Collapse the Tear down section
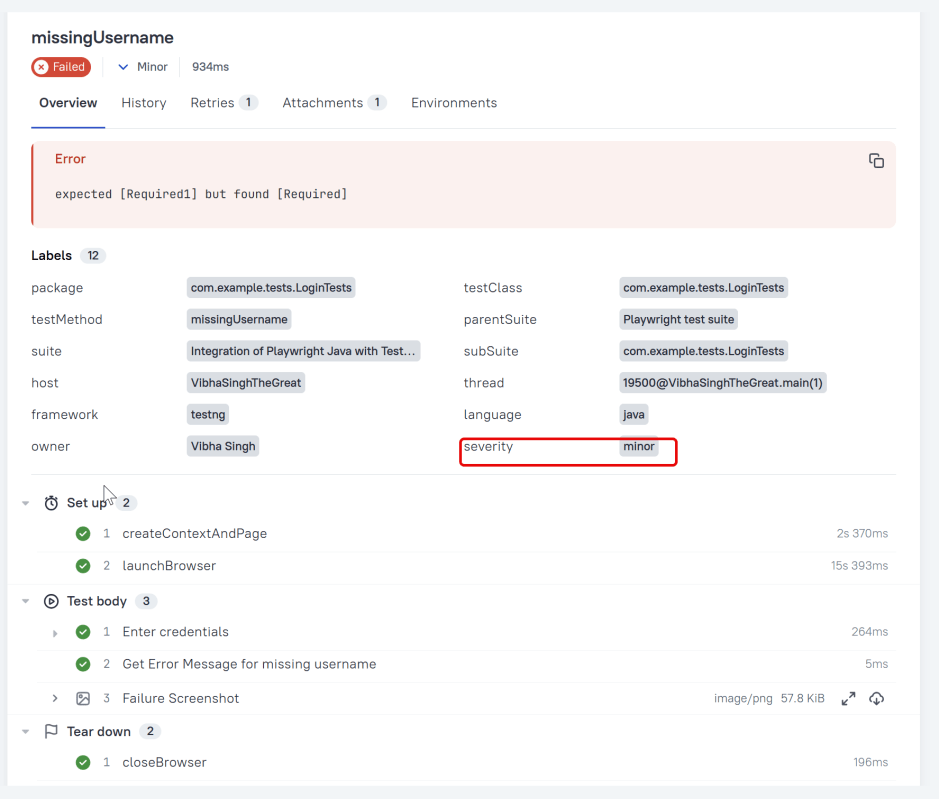Image resolution: width=939 pixels, height=799 pixels. click(26, 732)
